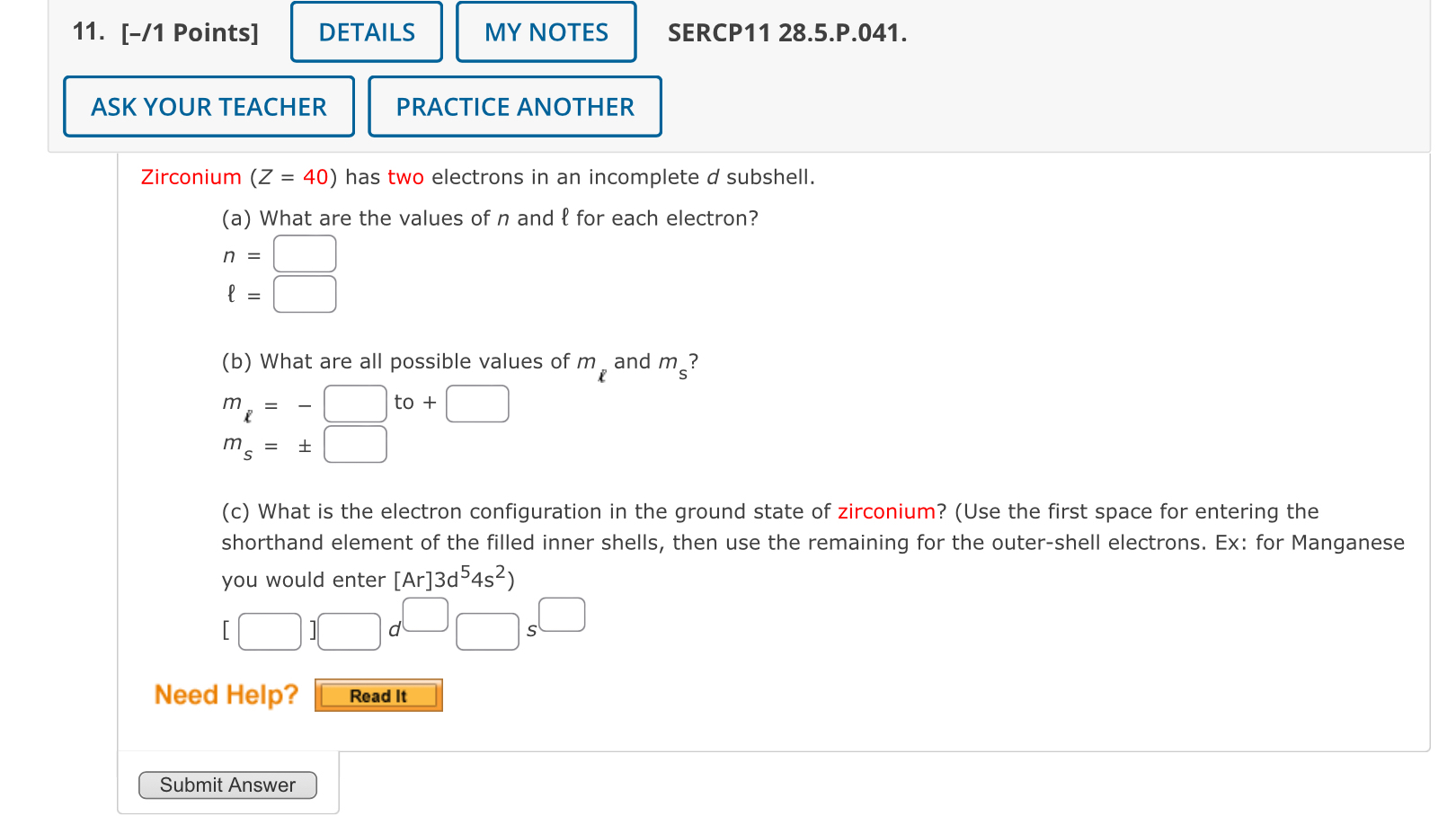Select the n value input field
The height and width of the screenshot is (816, 1456).
pyautogui.click(x=305, y=253)
